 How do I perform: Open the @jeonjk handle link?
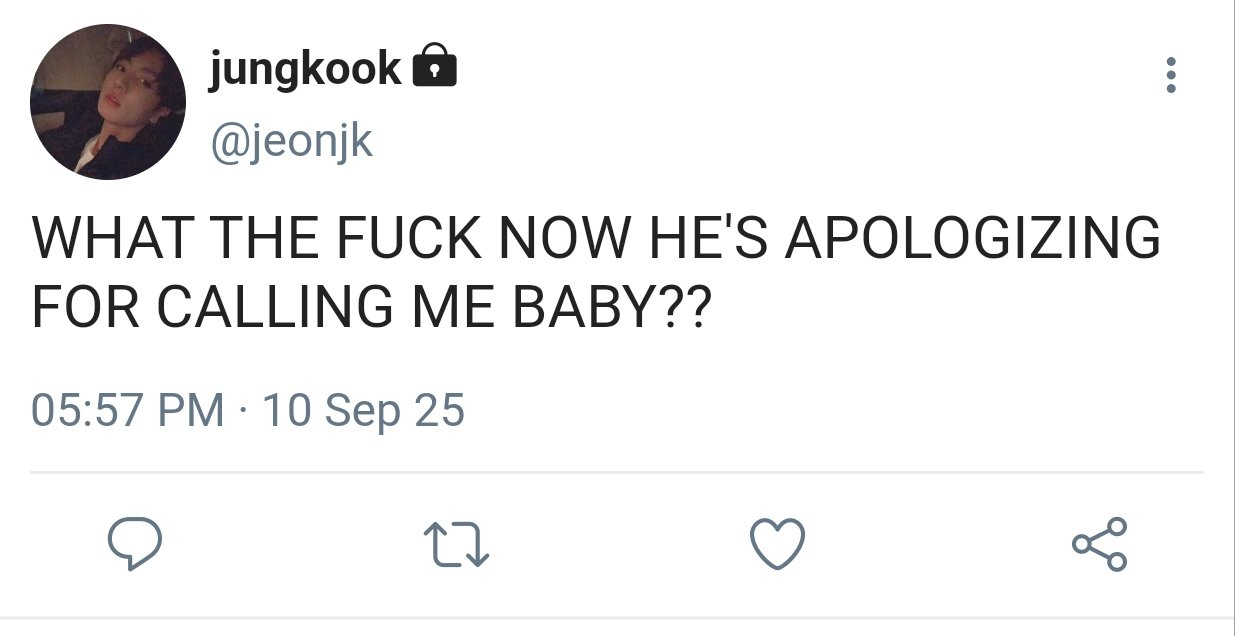click(290, 141)
